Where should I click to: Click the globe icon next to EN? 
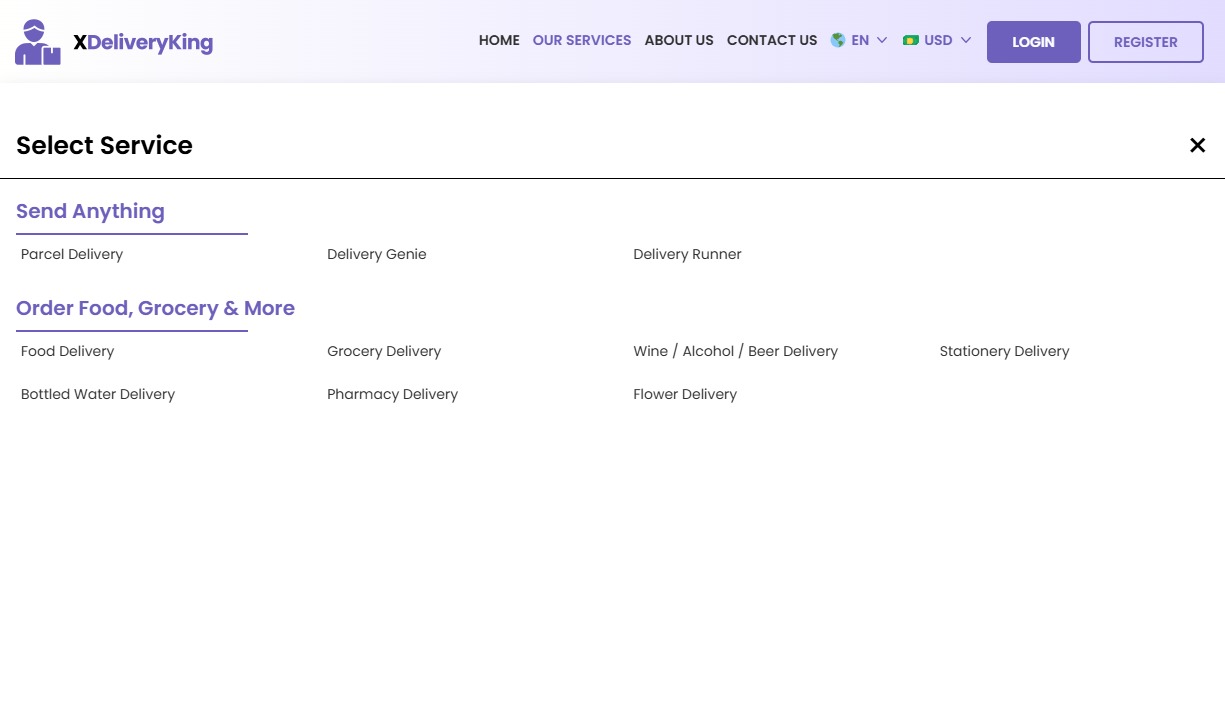(837, 40)
